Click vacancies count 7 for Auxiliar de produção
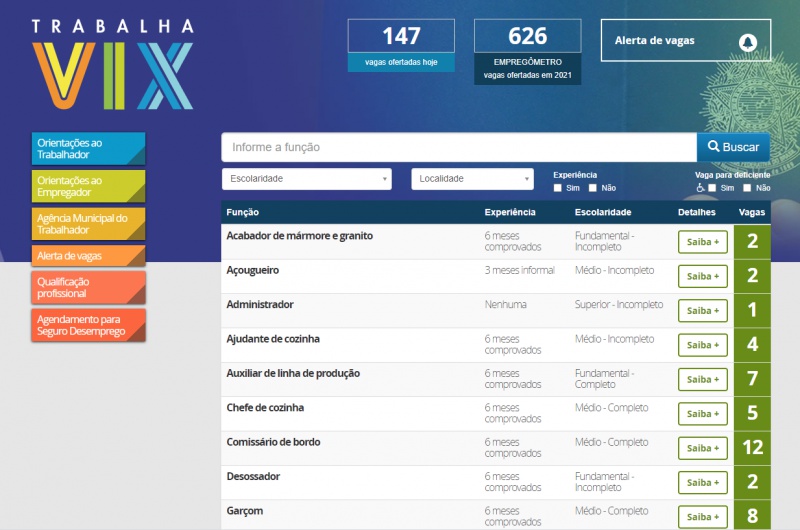 [x=753, y=380]
